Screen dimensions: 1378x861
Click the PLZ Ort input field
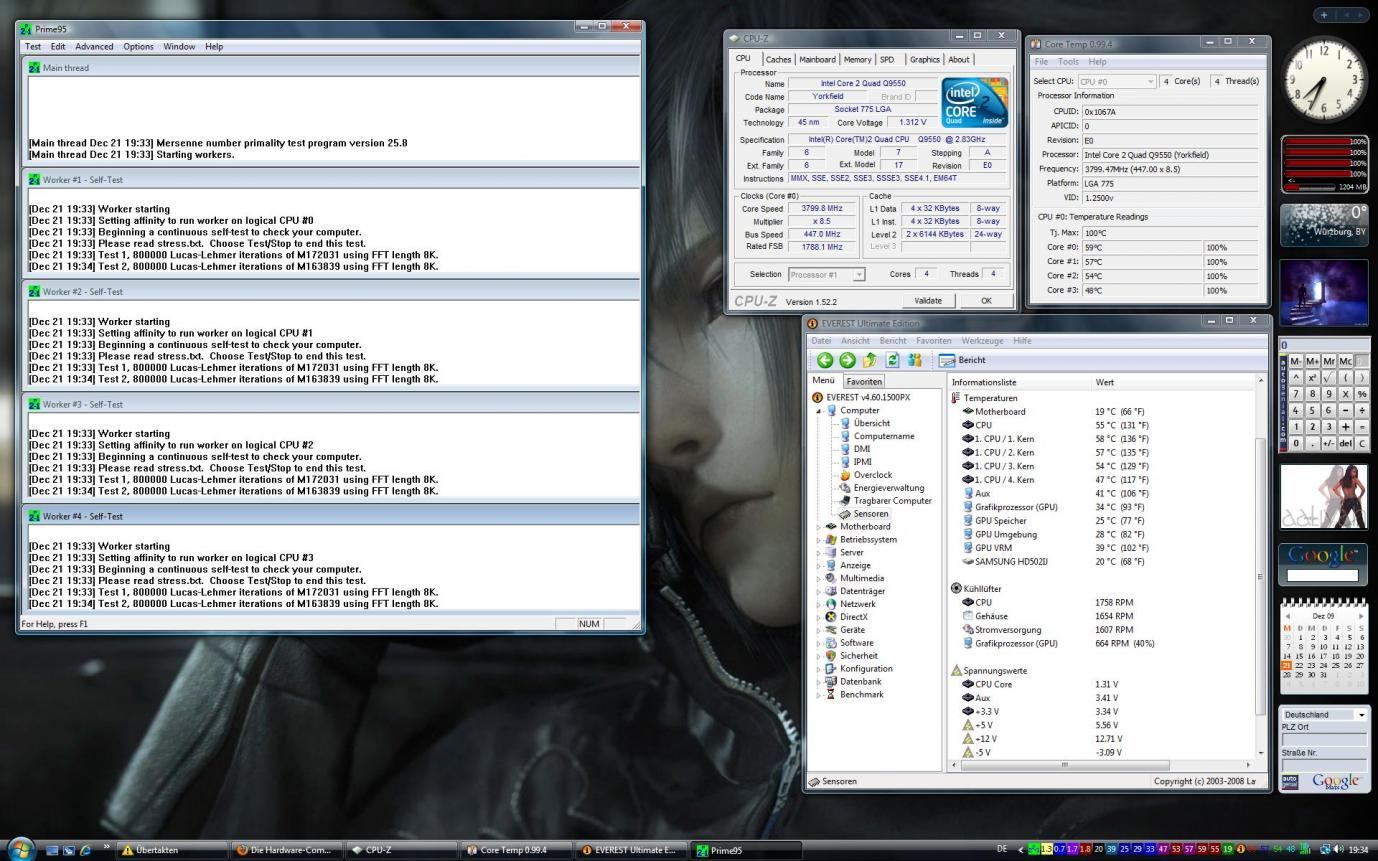click(1323, 740)
